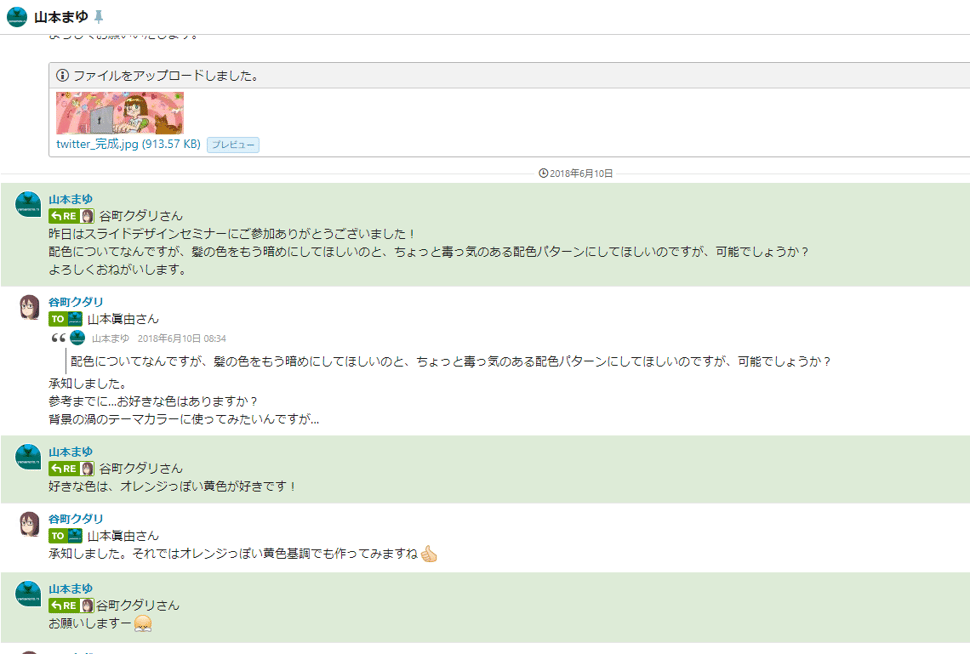Click the thumbs-up emoji in 谷町クダリ message
Image resolution: width=970 pixels, height=654 pixels.
pos(429,554)
